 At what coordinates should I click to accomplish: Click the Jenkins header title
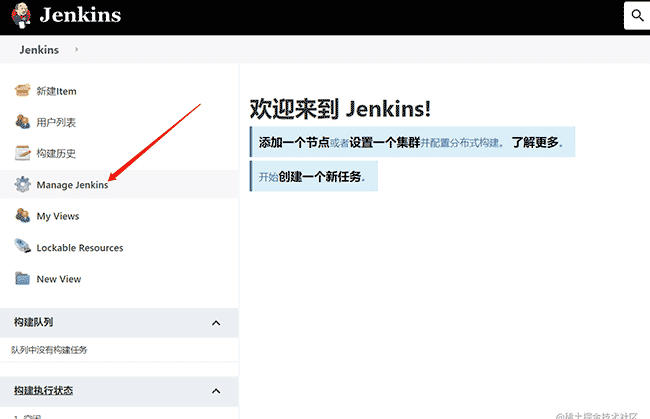click(80, 15)
